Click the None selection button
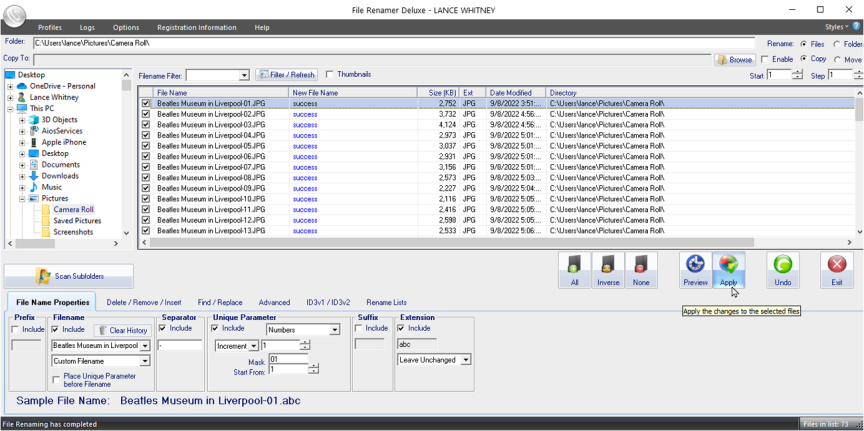 [x=641, y=270]
